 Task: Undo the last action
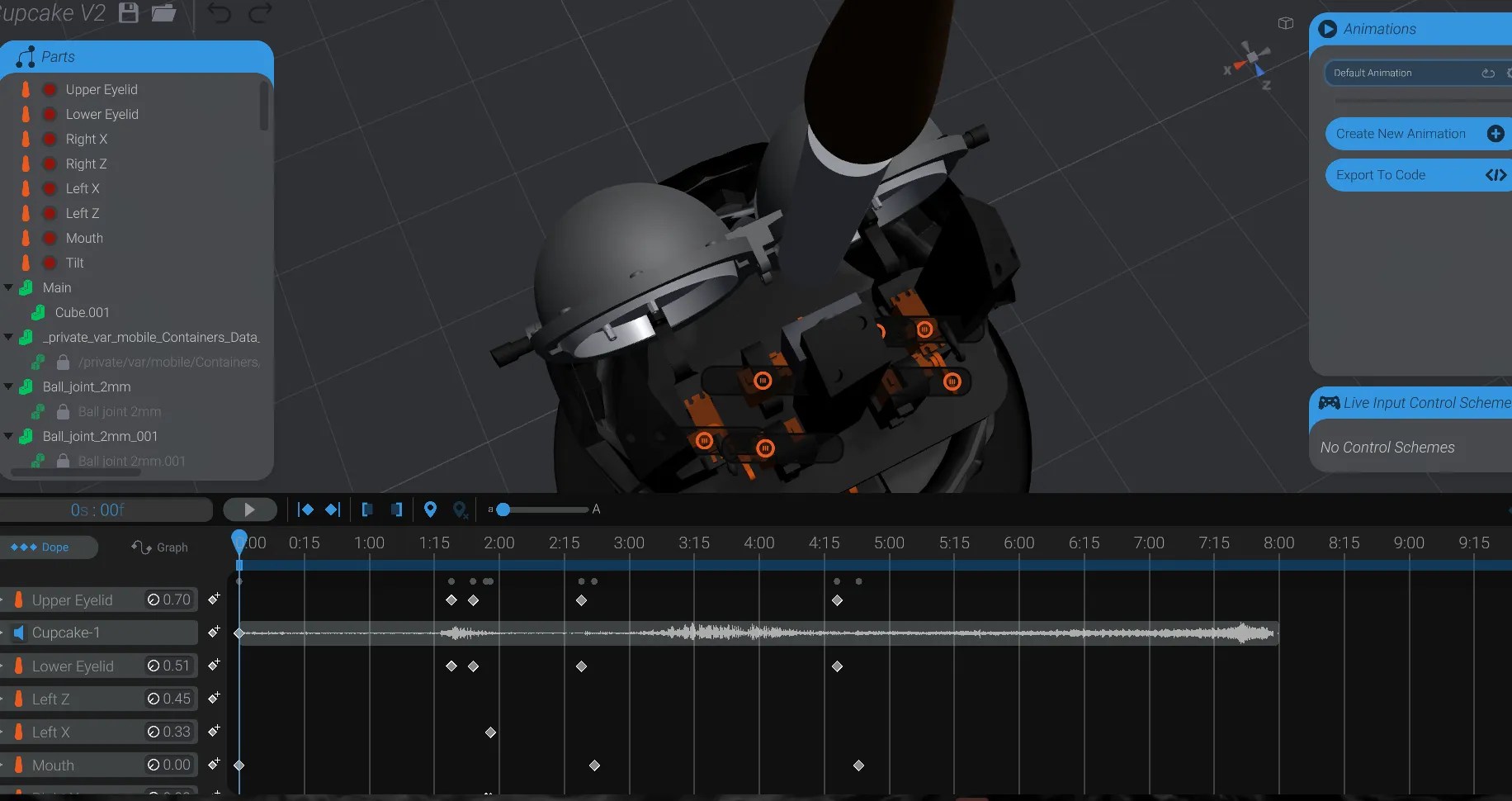coord(220,12)
